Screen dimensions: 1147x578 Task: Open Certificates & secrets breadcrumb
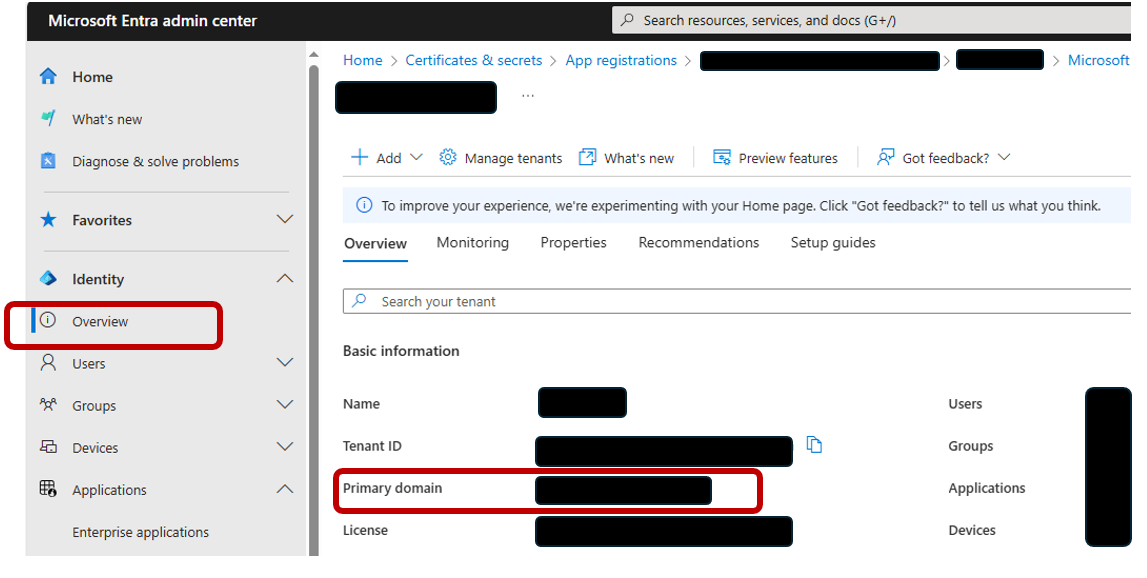(474, 60)
